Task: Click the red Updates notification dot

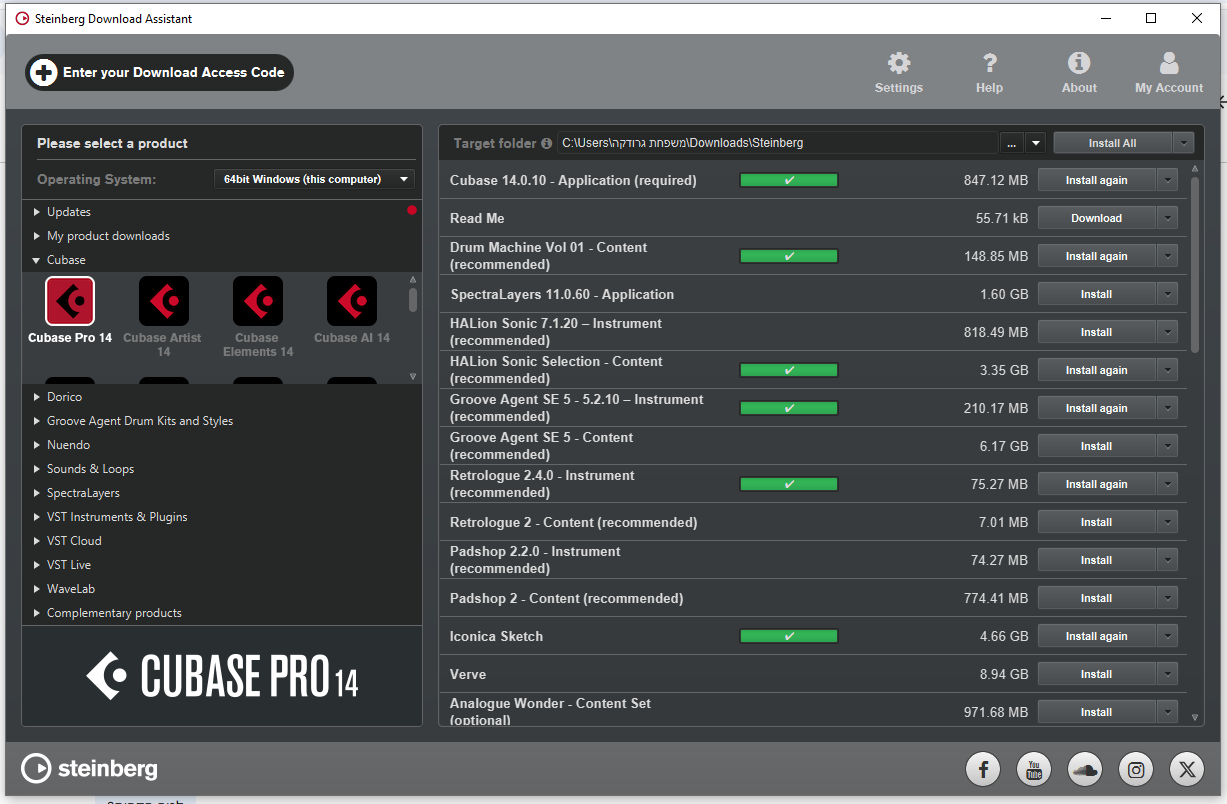Action: (x=411, y=211)
